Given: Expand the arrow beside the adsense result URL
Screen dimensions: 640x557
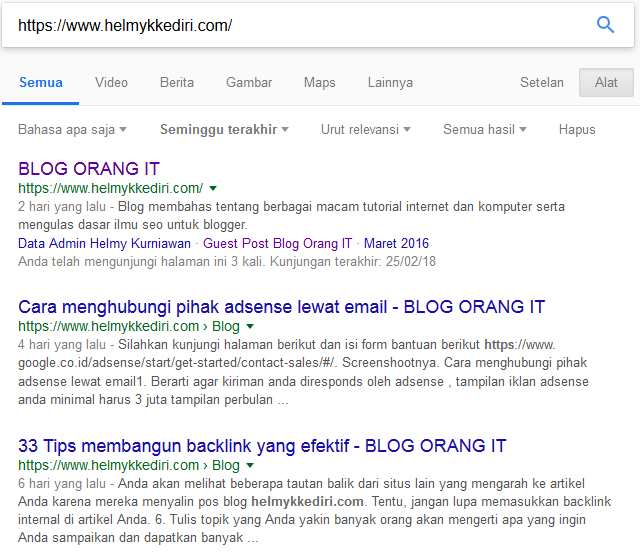Looking at the screenshot, I should 250,326.
